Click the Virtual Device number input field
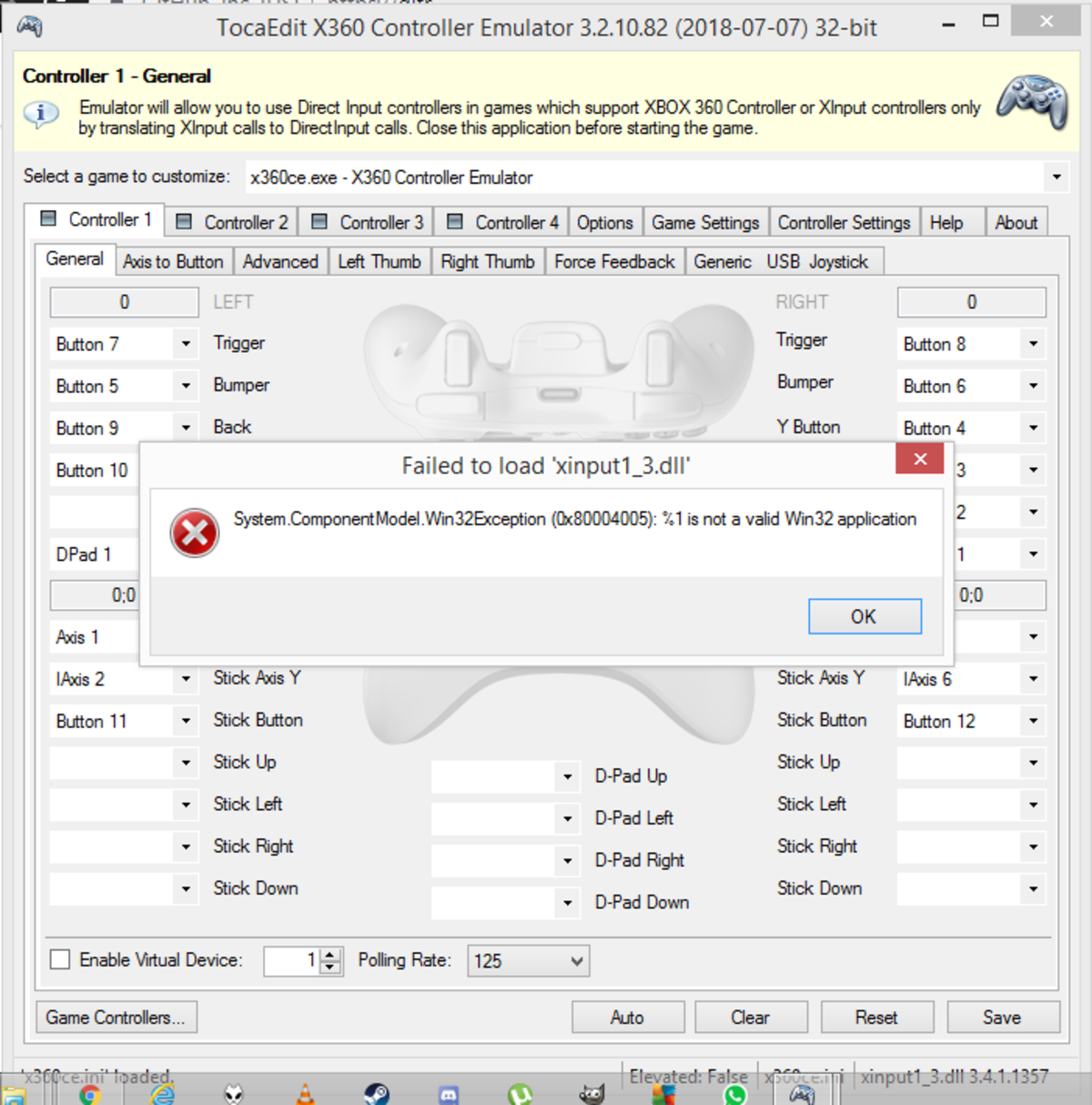This screenshot has height=1105, width=1092. point(292,960)
